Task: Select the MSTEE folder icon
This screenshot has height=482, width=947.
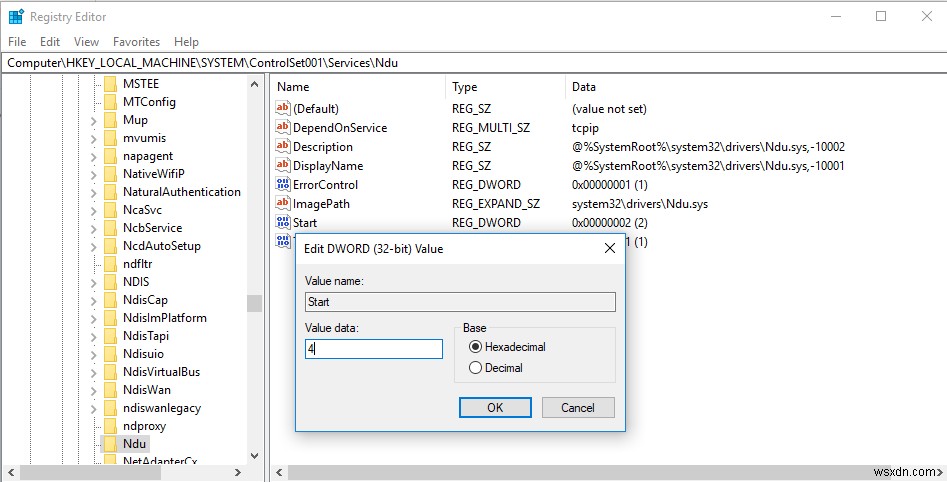Action: click(110, 83)
